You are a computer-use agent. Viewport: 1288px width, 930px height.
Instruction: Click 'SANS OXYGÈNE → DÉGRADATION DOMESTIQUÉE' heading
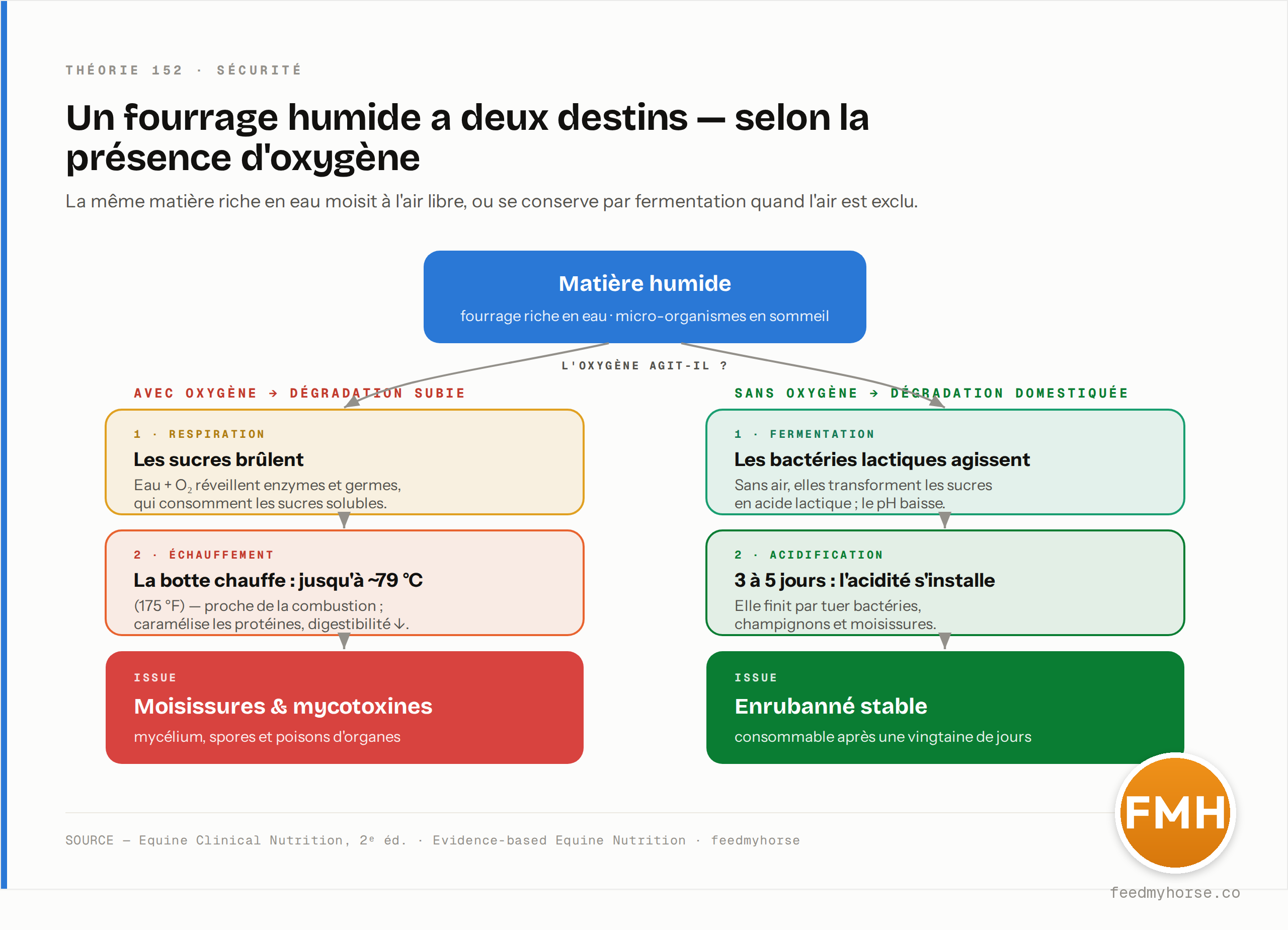(931, 393)
